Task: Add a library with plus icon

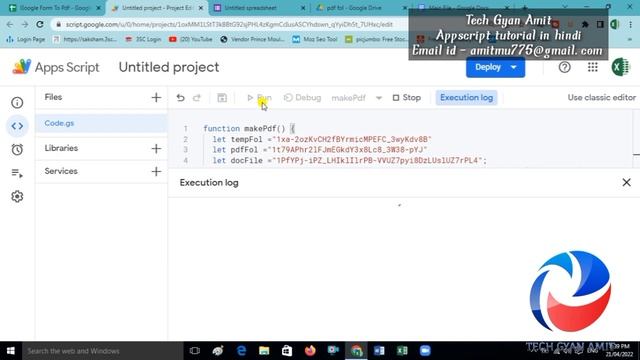Action: point(156,148)
